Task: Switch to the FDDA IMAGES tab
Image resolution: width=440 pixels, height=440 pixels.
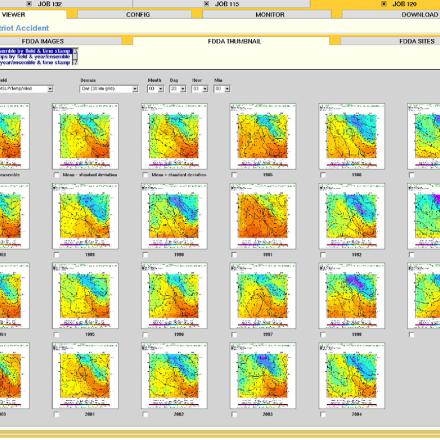Action: 61,41
